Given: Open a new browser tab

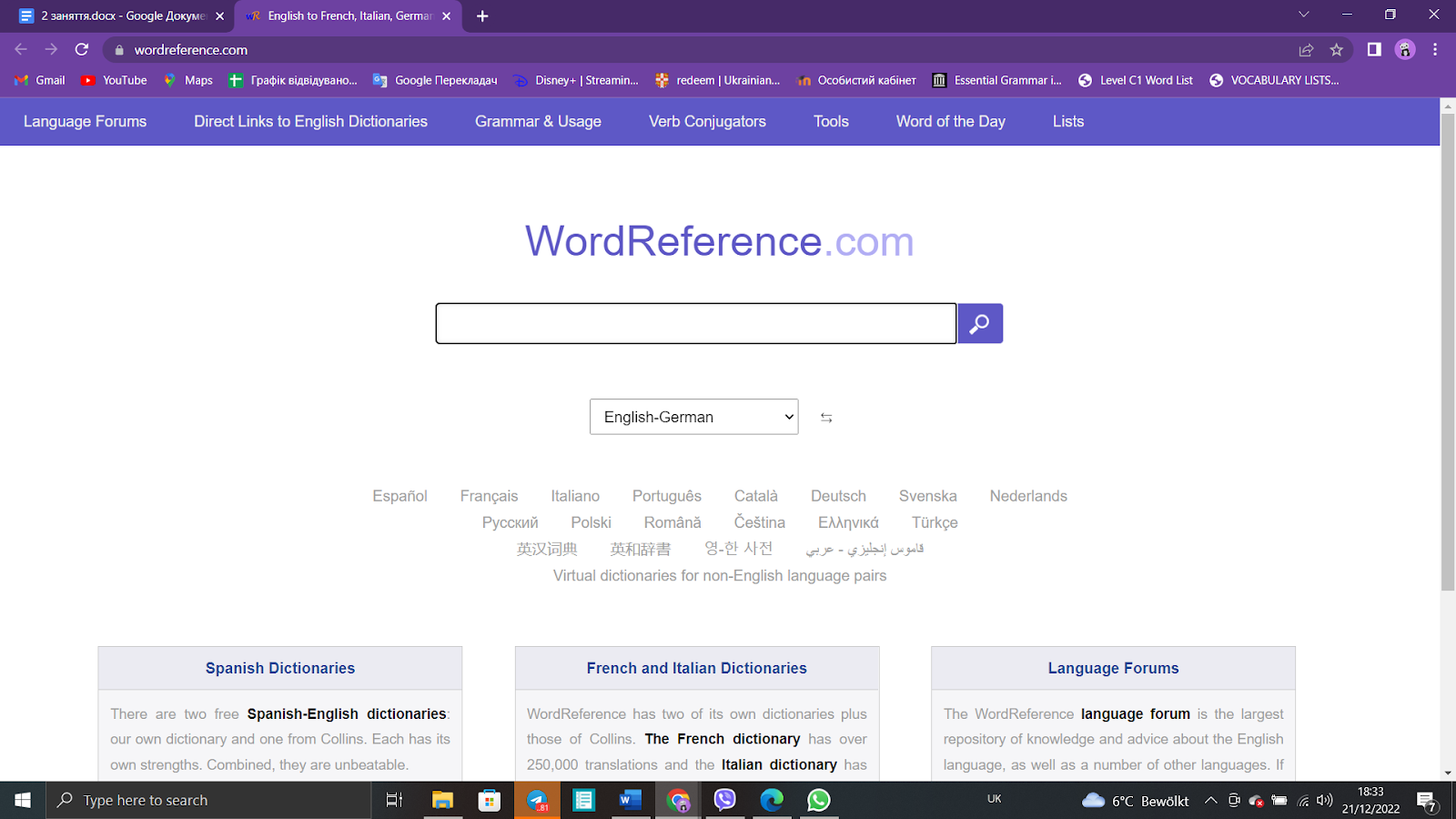Looking at the screenshot, I should click(482, 15).
